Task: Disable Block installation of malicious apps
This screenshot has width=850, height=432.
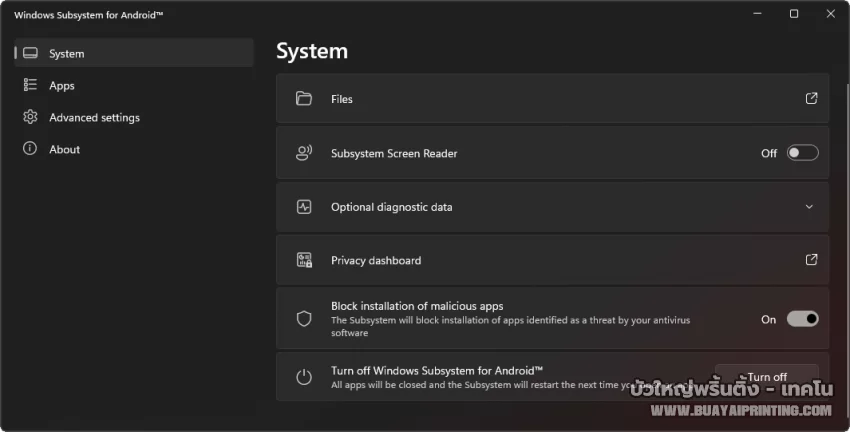Action: [802, 319]
